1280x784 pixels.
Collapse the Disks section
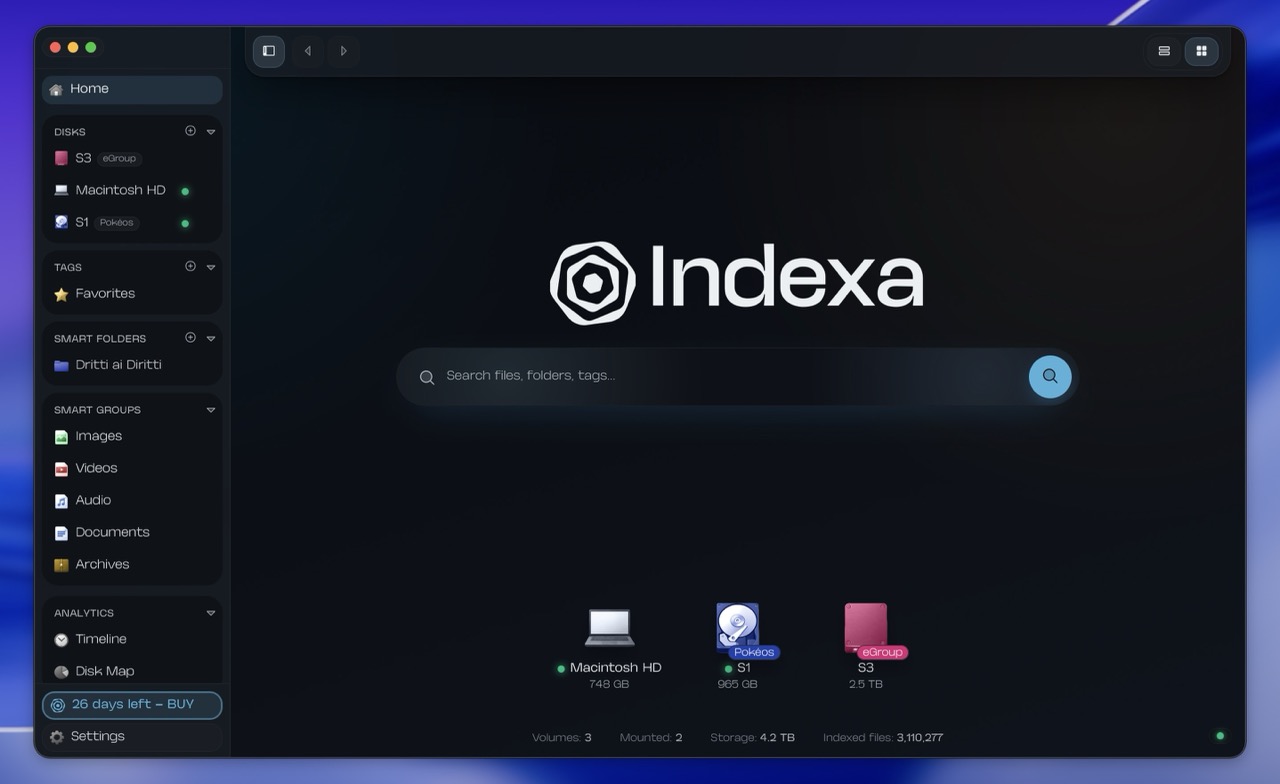coord(211,132)
